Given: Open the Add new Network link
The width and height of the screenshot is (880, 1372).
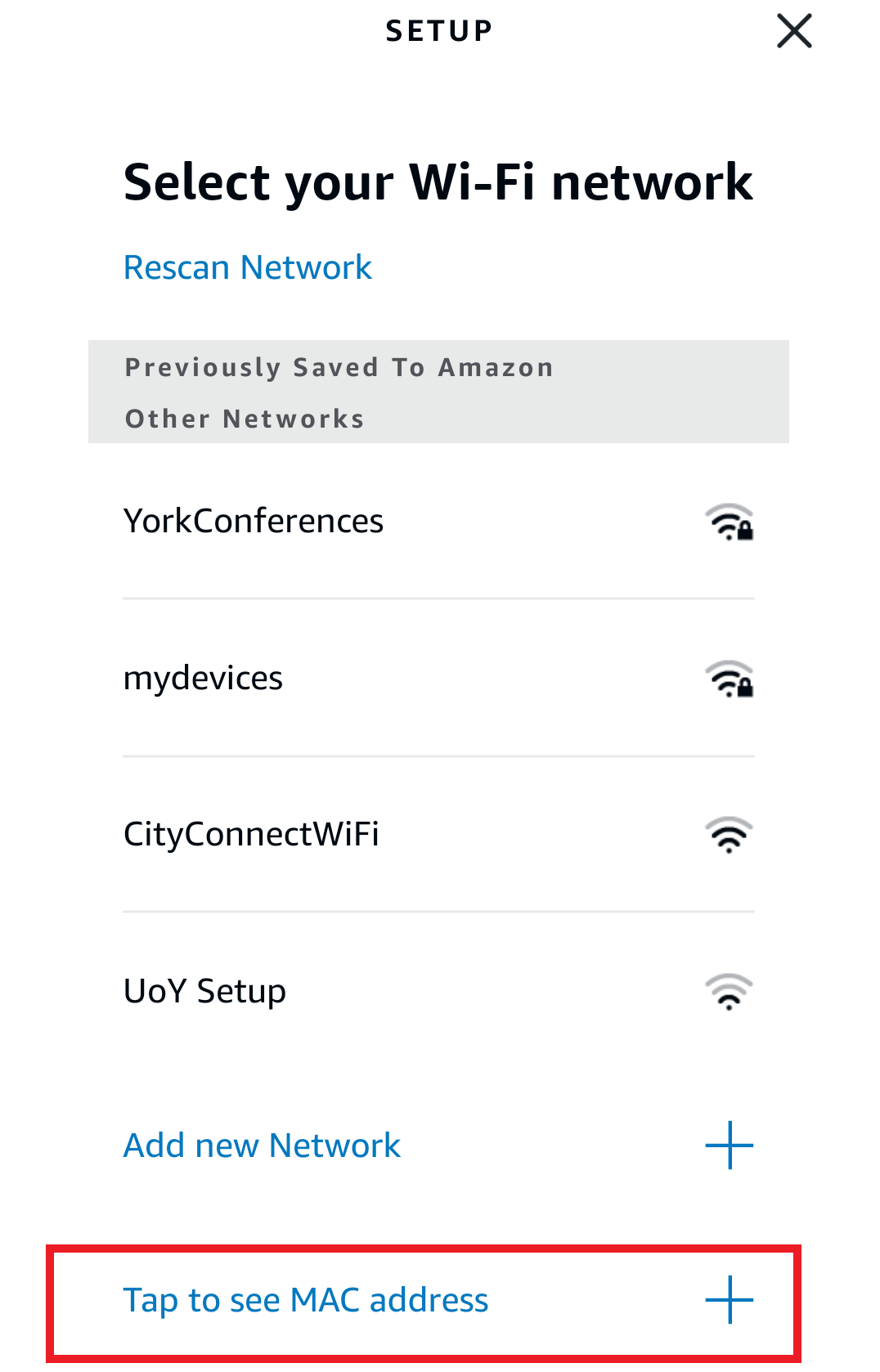Looking at the screenshot, I should [262, 1146].
